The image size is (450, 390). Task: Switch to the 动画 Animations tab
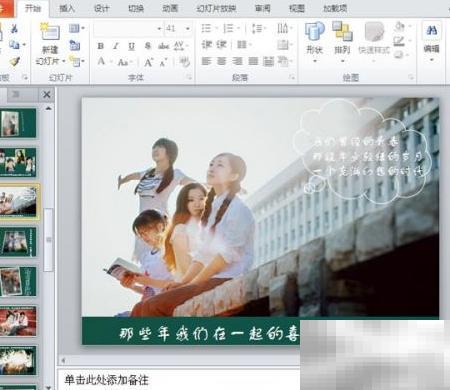click(x=170, y=9)
